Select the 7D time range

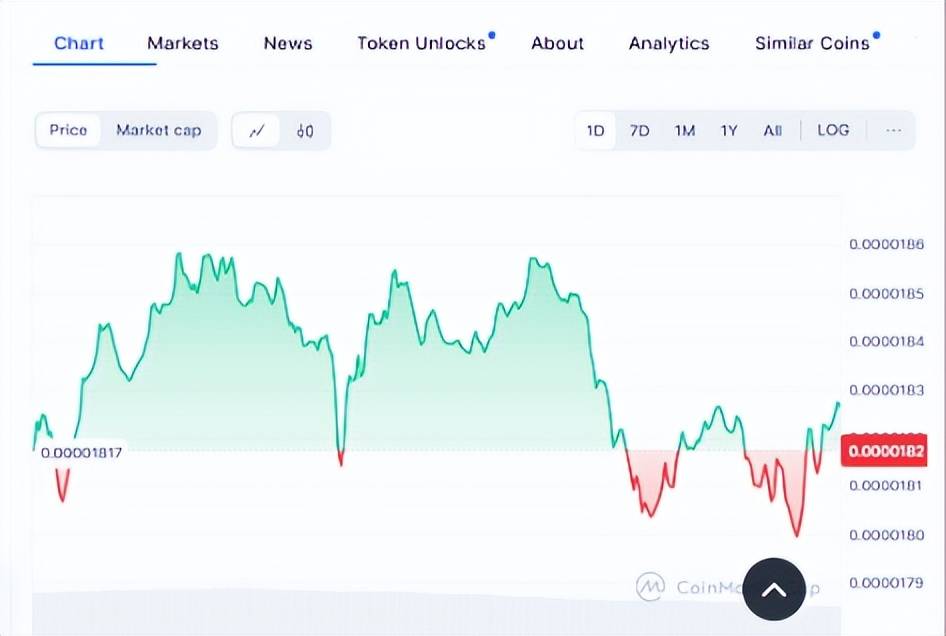pos(640,131)
